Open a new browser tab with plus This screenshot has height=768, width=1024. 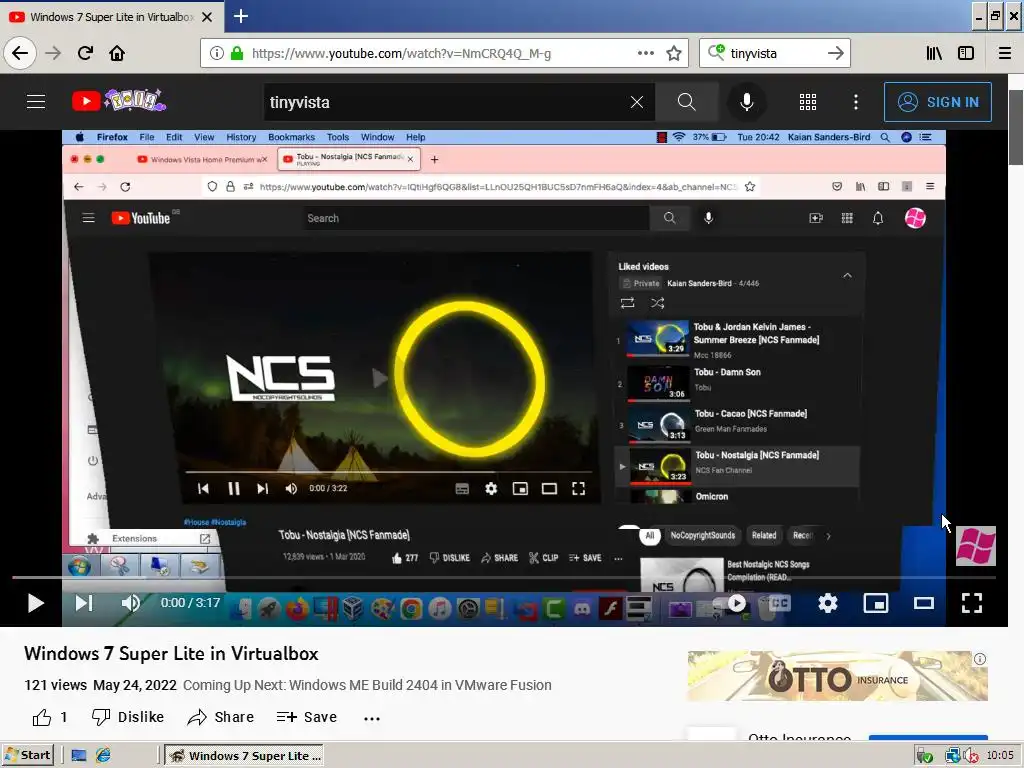pyautogui.click(x=241, y=16)
